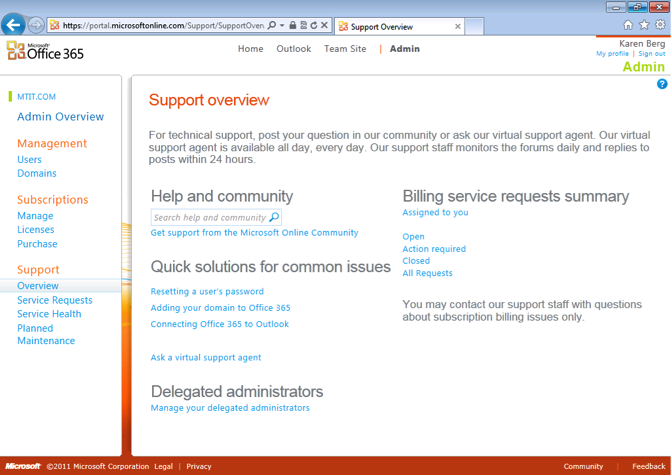This screenshot has width=671, height=475.
Task: Open Manage under Subscriptions
Action: (x=35, y=216)
